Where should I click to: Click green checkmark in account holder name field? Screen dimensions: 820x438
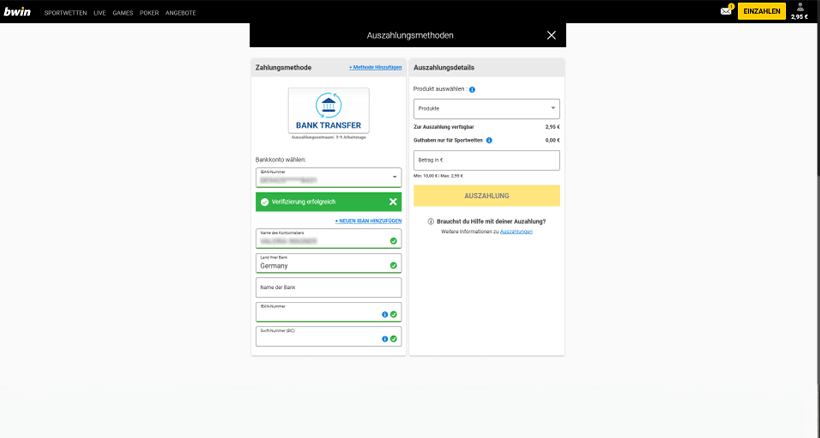(x=393, y=241)
